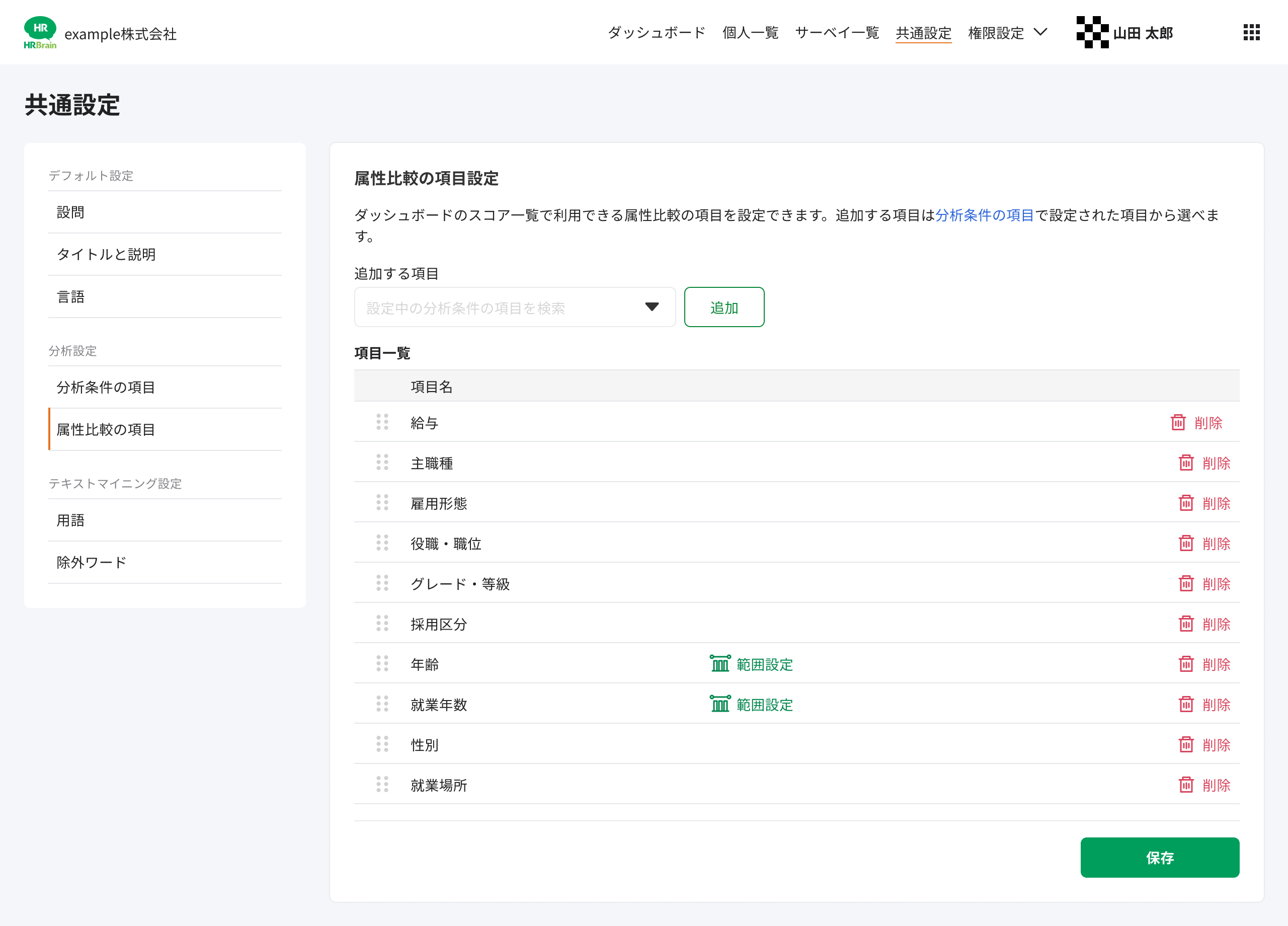Screen dimensions: 1288x926
Task: Click the 役職・職位 item name
Action: click(x=446, y=544)
